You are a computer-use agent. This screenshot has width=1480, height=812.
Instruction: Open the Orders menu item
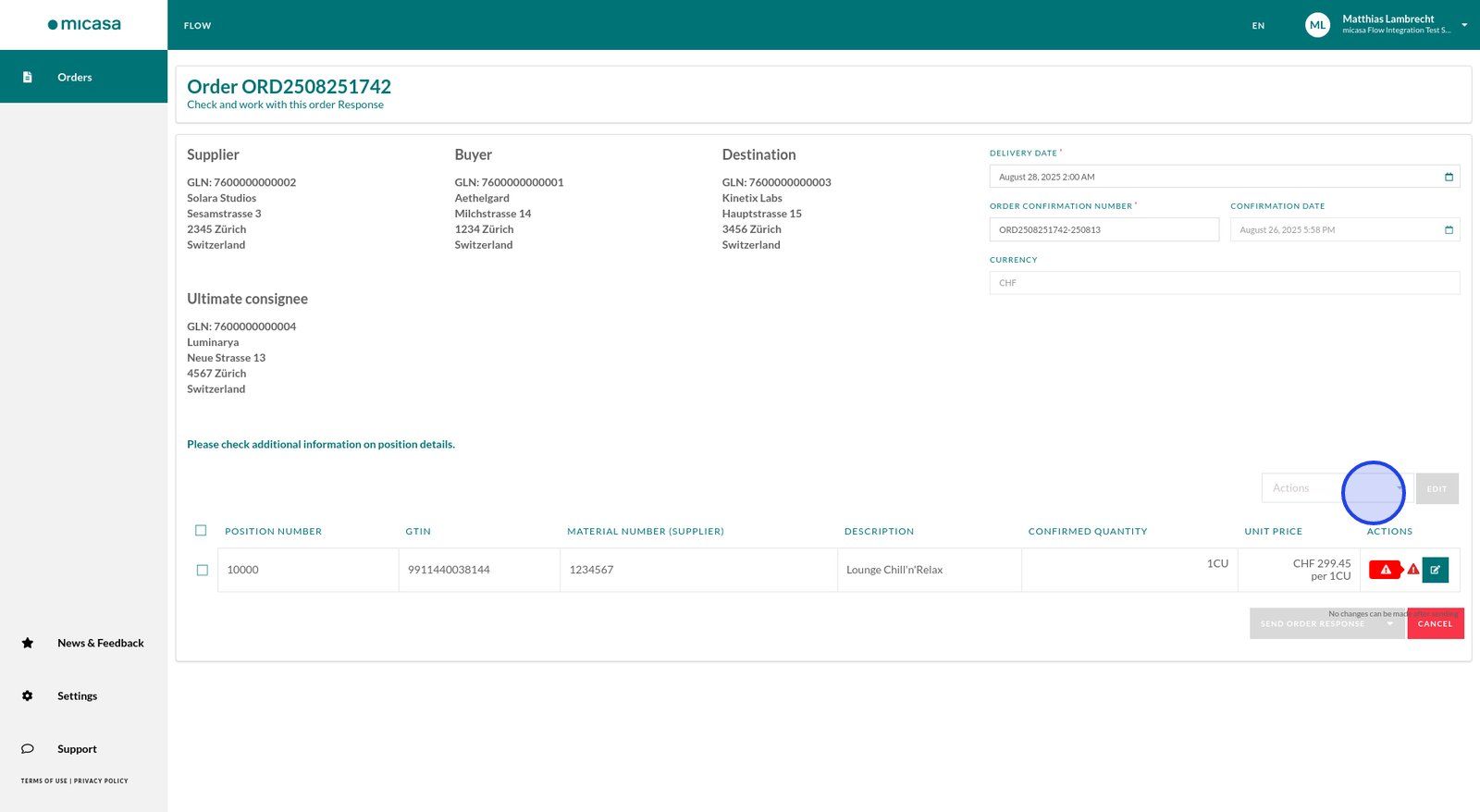[83, 77]
